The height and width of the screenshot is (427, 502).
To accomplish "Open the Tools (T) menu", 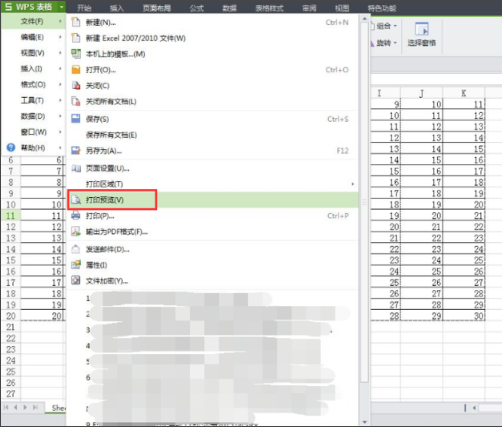I will 33,100.
